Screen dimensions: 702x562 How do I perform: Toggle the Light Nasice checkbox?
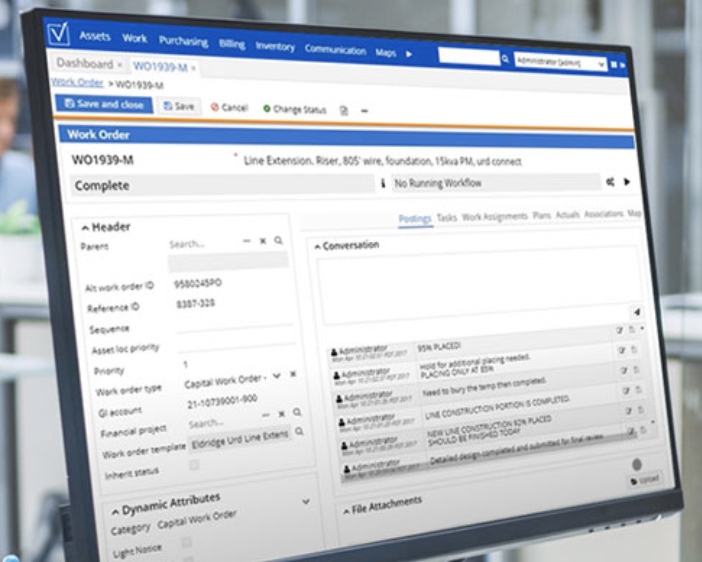coord(186,543)
